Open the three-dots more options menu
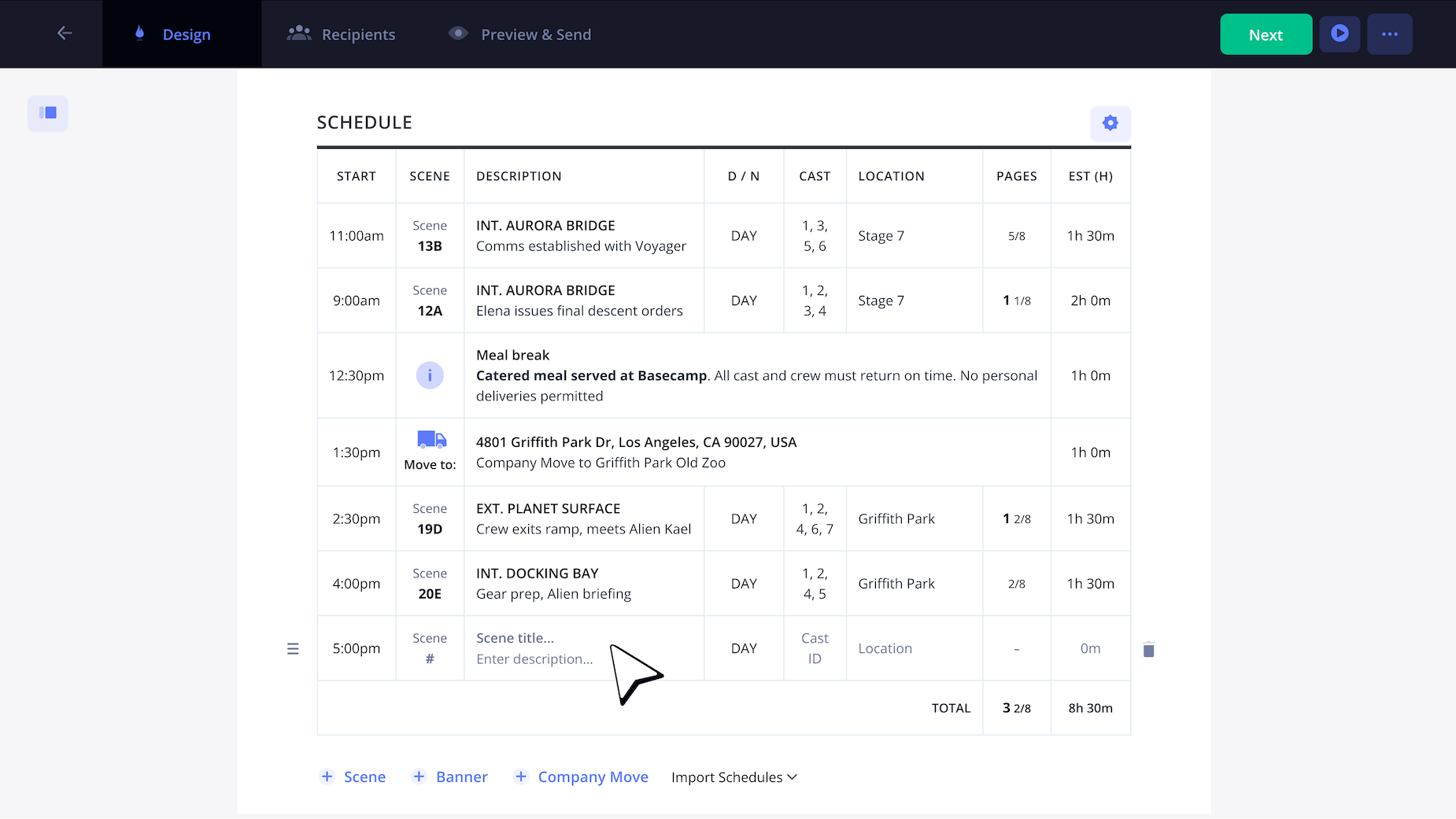The height and width of the screenshot is (819, 1456). point(1389,34)
